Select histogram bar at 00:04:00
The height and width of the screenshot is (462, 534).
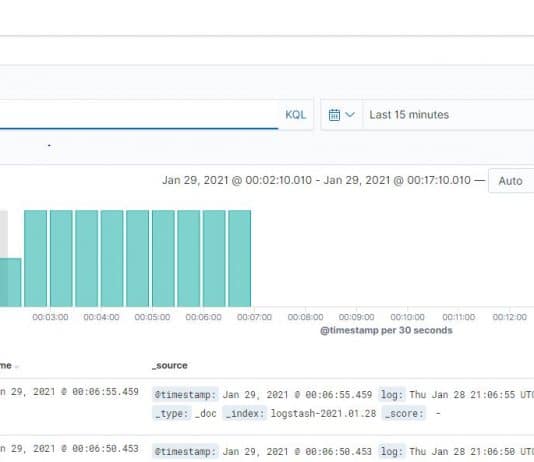112,258
